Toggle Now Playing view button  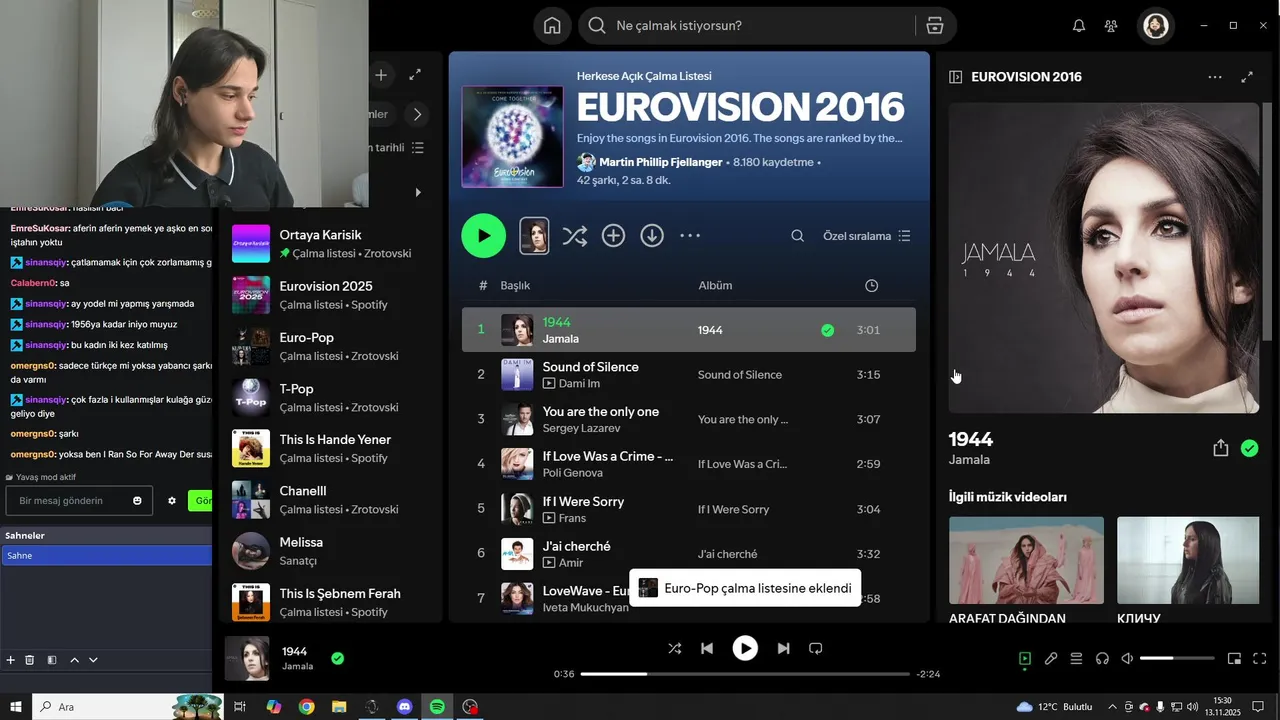pos(1025,658)
